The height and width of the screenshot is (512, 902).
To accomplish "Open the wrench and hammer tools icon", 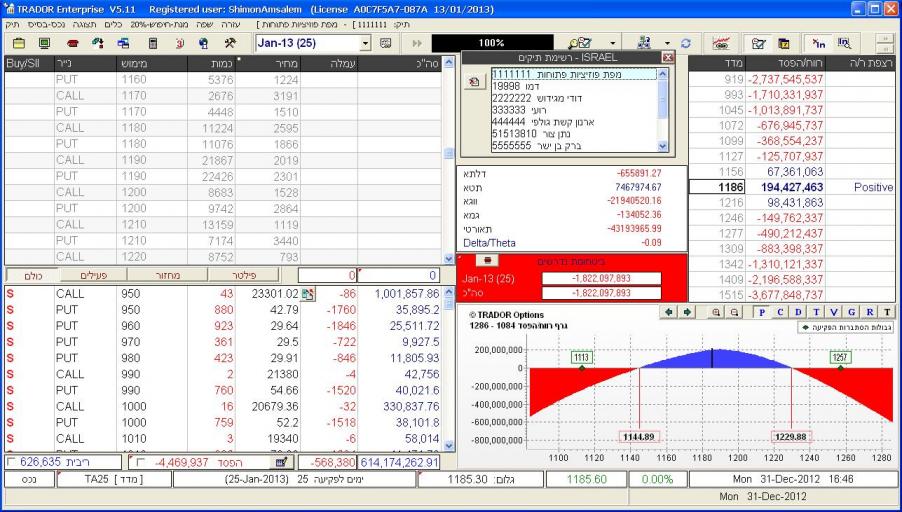I will tap(229, 44).
